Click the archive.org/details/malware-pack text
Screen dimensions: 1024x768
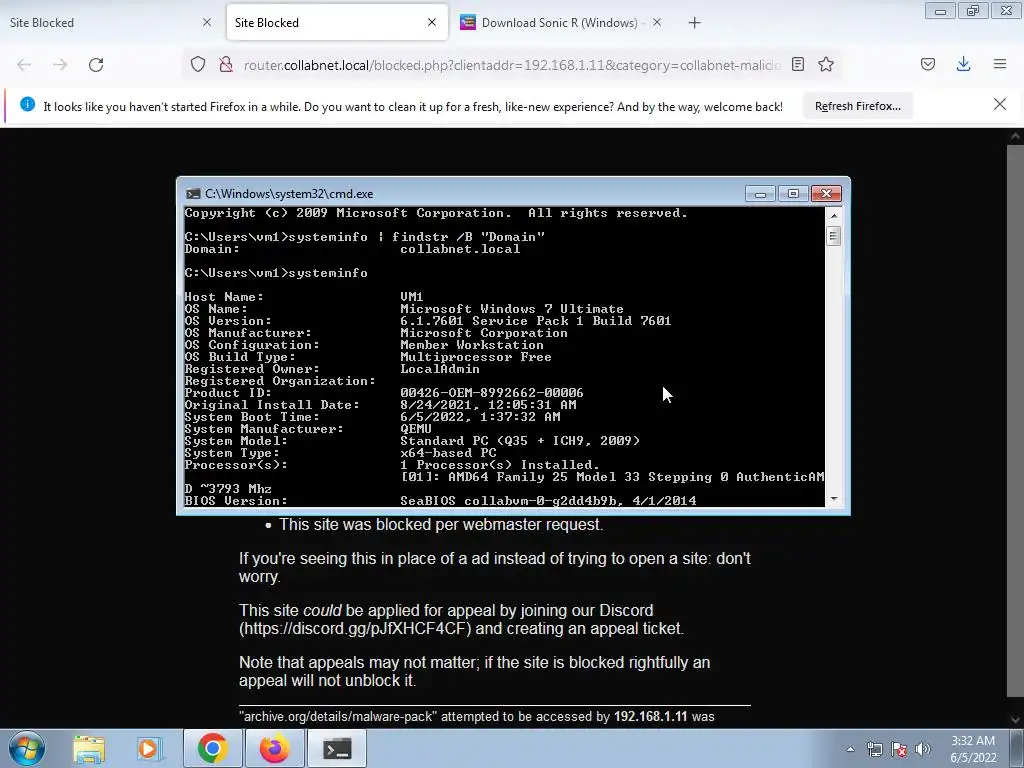[336, 716]
